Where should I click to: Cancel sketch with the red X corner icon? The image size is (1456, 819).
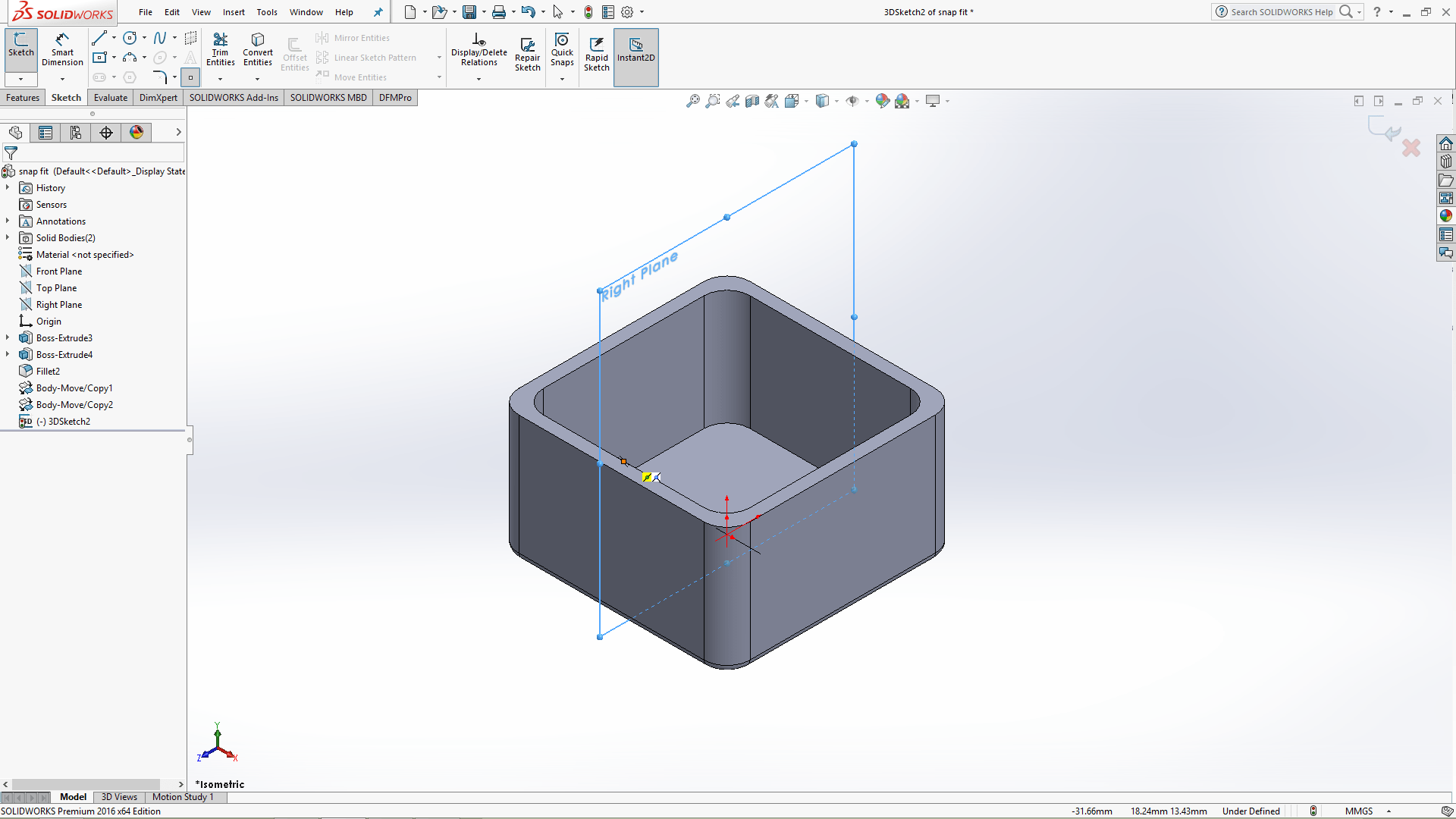tap(1411, 148)
